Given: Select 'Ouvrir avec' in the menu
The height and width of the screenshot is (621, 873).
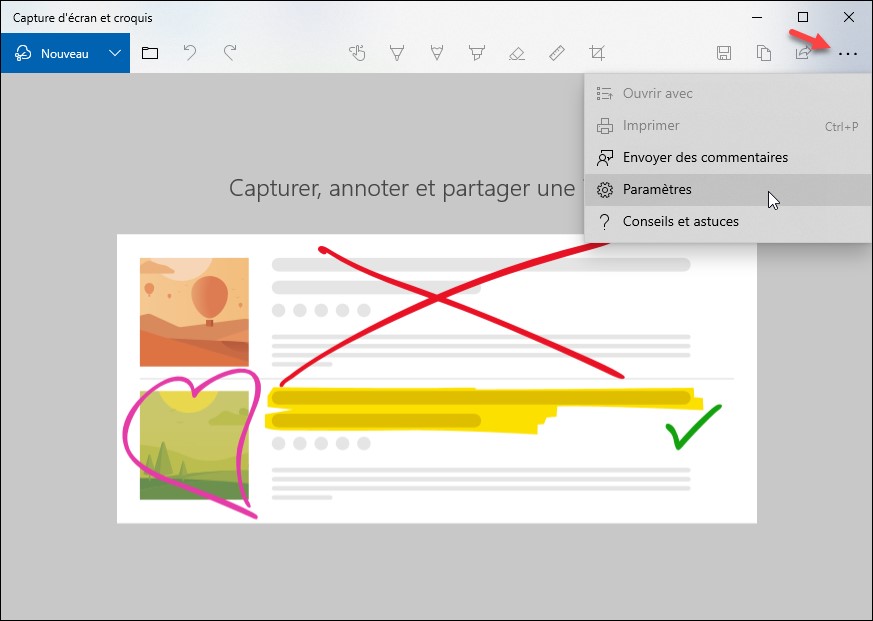Looking at the screenshot, I should (x=657, y=93).
